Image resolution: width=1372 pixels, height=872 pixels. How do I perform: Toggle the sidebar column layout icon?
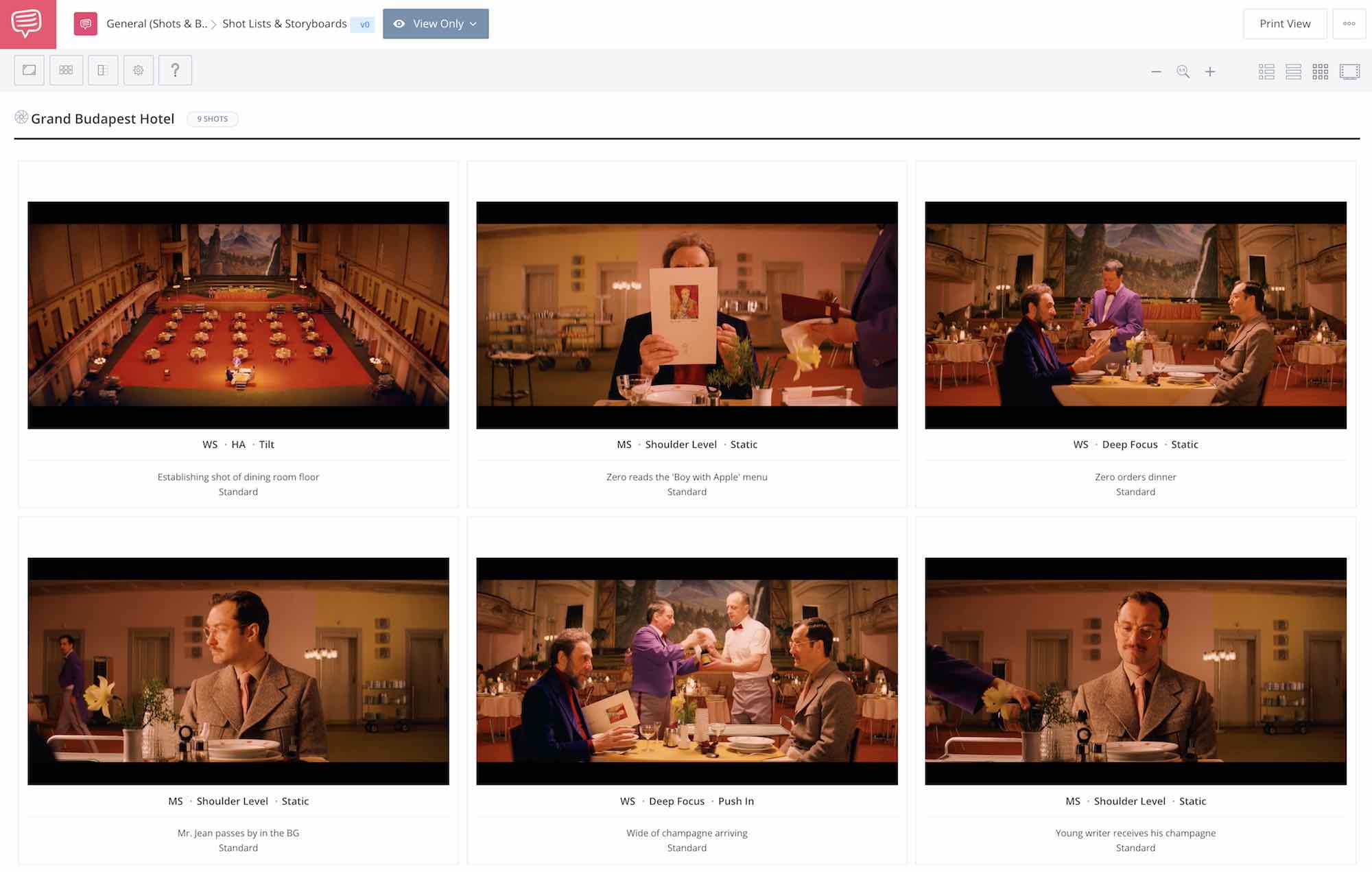(x=103, y=70)
